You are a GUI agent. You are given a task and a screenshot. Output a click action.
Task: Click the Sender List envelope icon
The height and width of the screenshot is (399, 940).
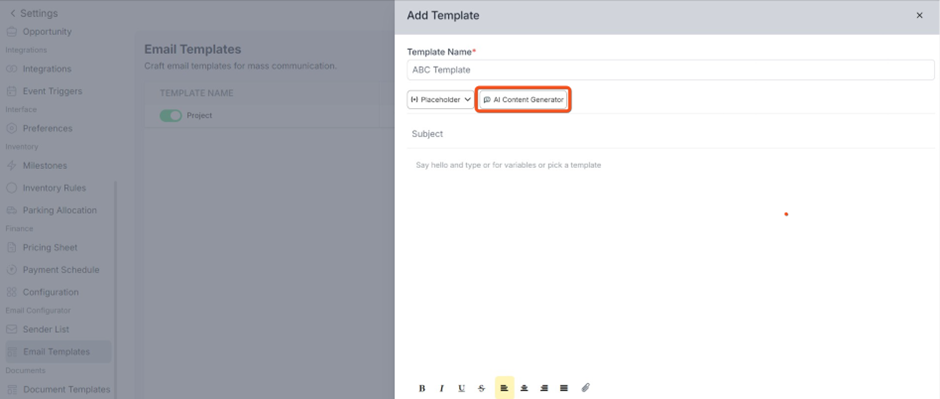click(x=11, y=330)
